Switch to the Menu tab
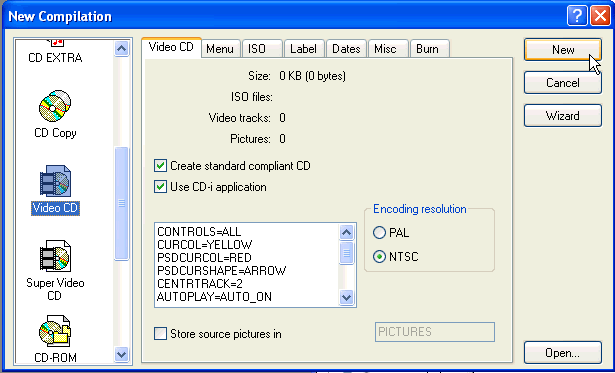 220,49
